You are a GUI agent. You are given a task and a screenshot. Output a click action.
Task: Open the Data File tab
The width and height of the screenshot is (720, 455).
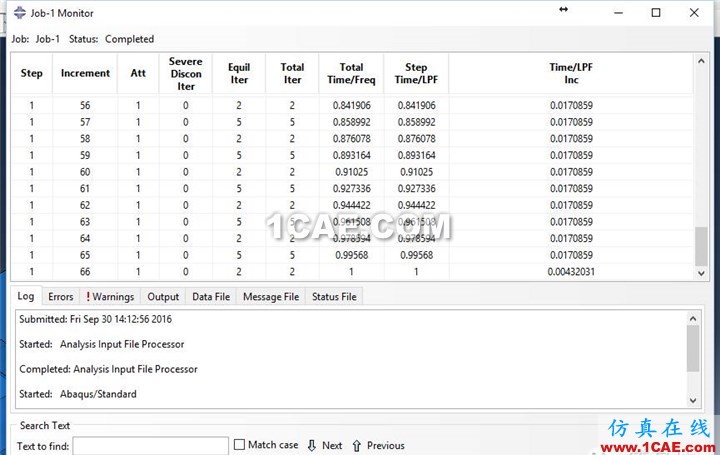pyautogui.click(x=211, y=297)
